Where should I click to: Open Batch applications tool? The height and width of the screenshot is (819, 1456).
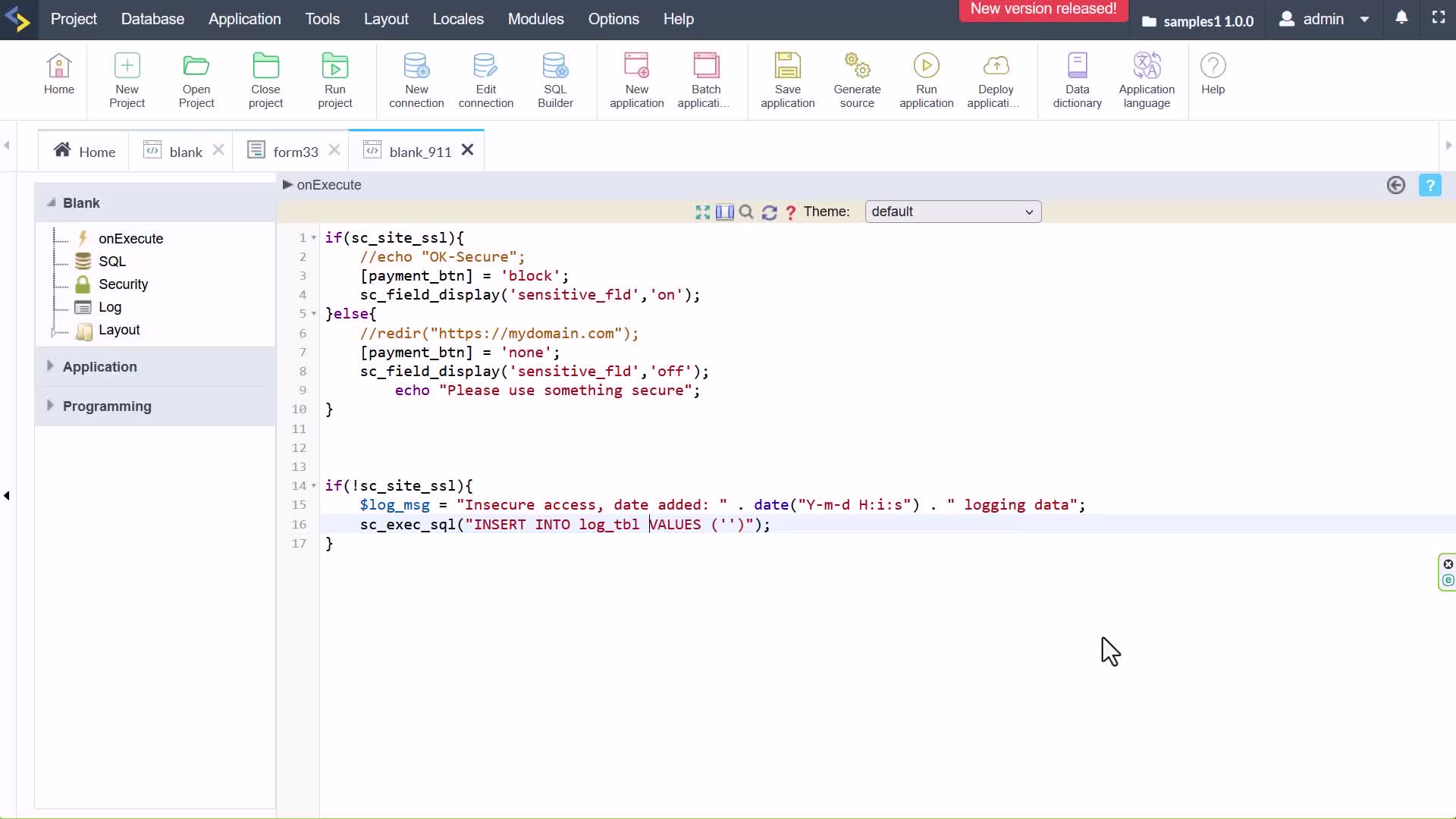[705, 80]
